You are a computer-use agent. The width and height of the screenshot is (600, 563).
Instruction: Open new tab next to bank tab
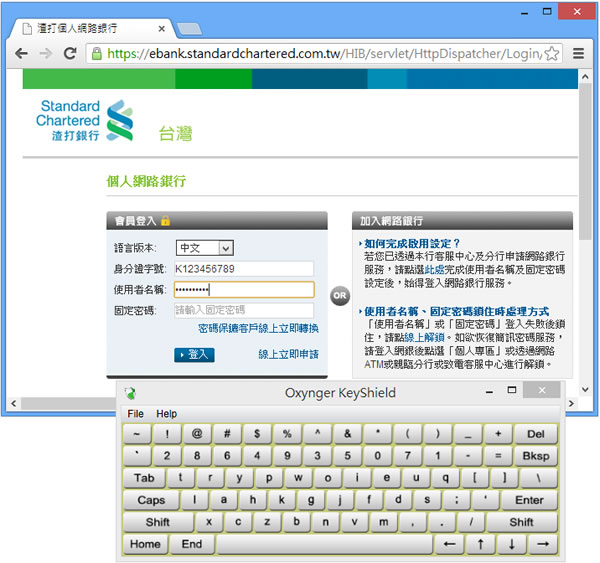[189, 27]
